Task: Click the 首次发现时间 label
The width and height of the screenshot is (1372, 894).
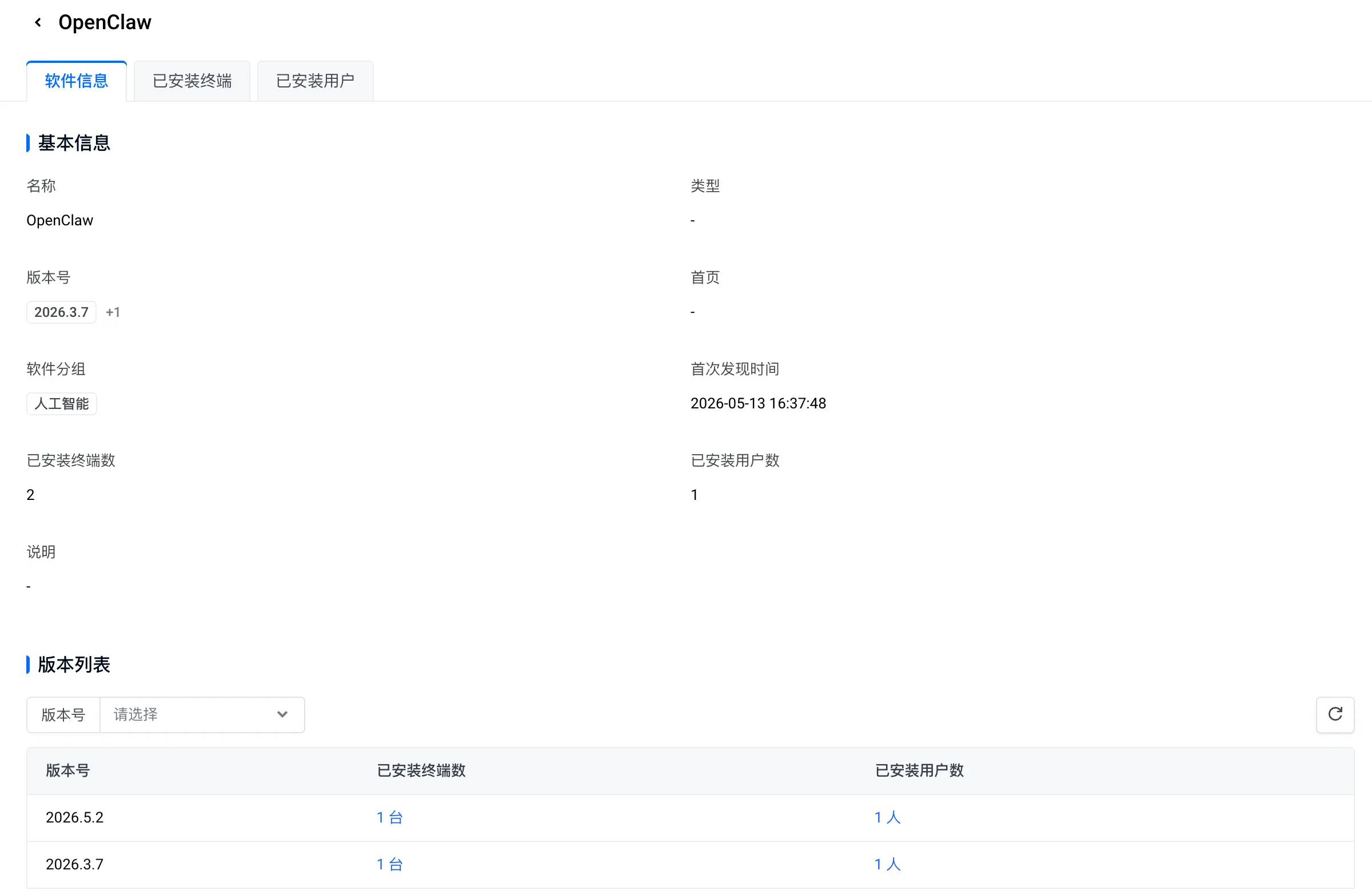Action: coord(735,369)
